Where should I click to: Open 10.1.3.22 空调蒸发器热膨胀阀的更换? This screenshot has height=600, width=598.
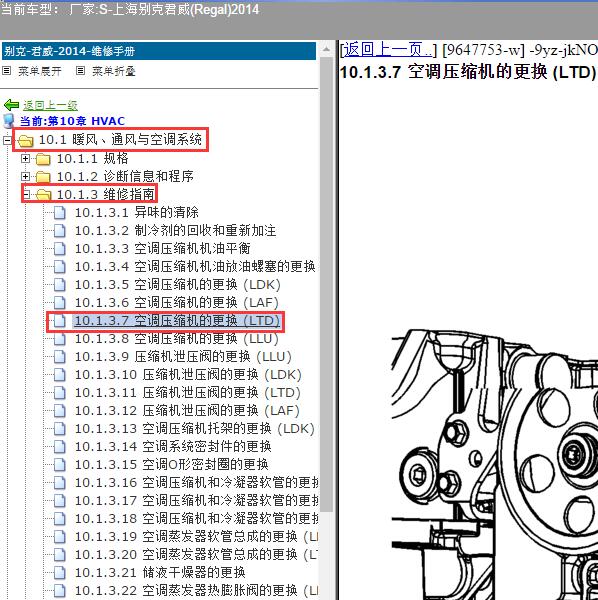pos(196,590)
